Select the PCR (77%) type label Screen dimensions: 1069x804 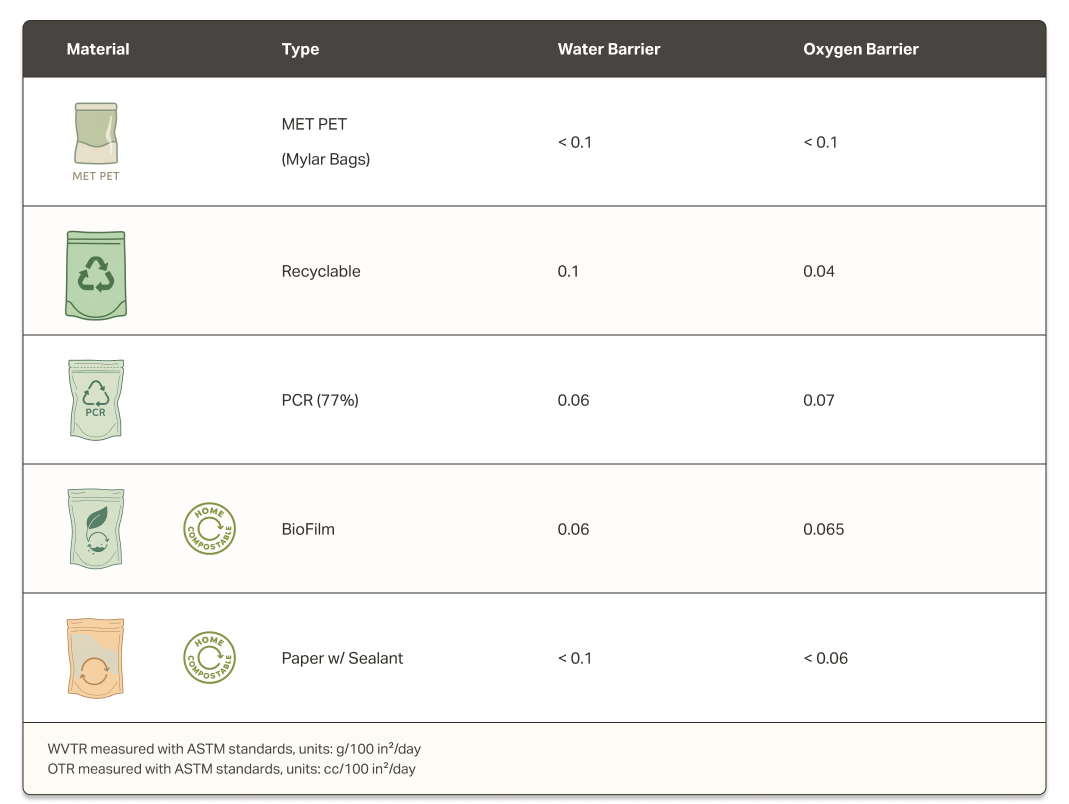320,400
